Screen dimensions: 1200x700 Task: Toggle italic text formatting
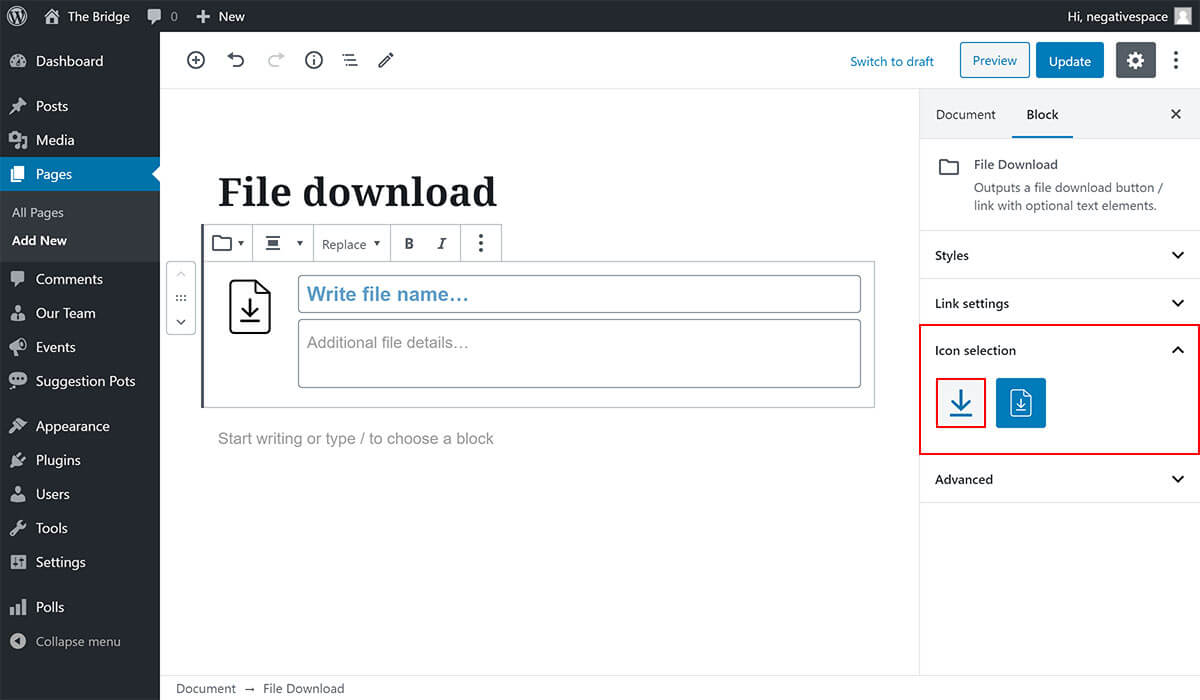tap(441, 244)
